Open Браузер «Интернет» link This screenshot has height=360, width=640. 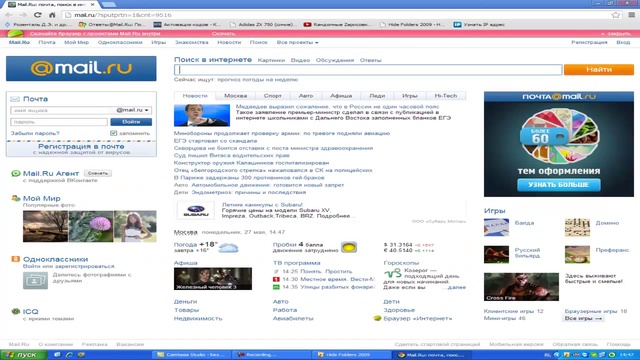point(418,318)
